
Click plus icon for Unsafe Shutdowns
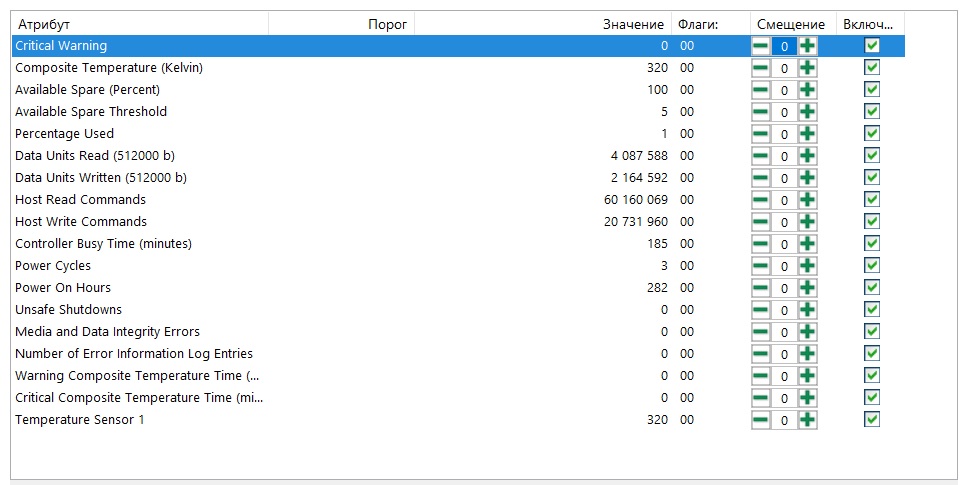pyautogui.click(x=807, y=310)
